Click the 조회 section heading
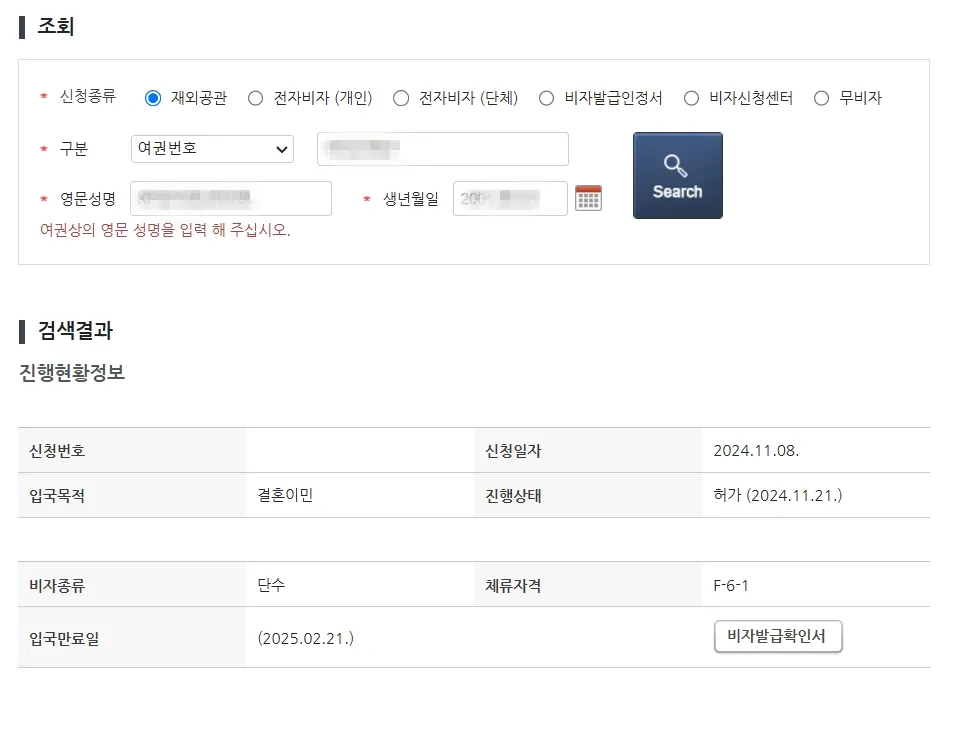This screenshot has width=960, height=734. point(56,26)
